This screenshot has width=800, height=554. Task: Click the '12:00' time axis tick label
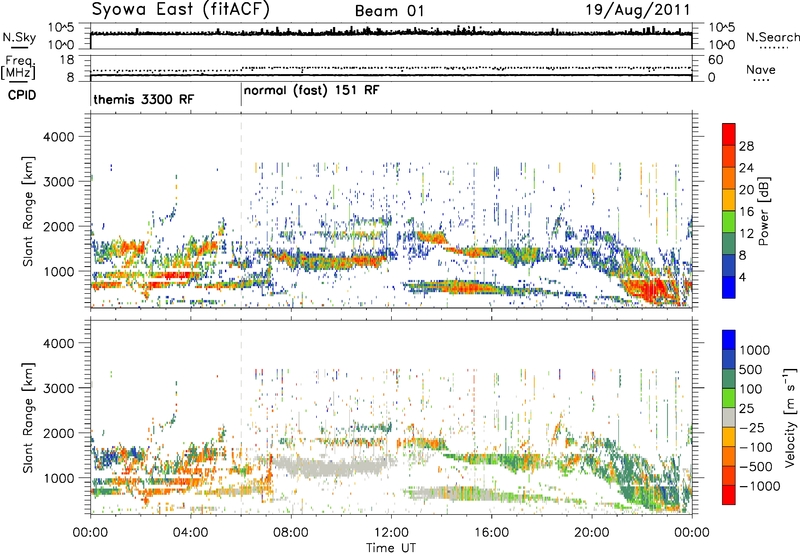tap(391, 533)
